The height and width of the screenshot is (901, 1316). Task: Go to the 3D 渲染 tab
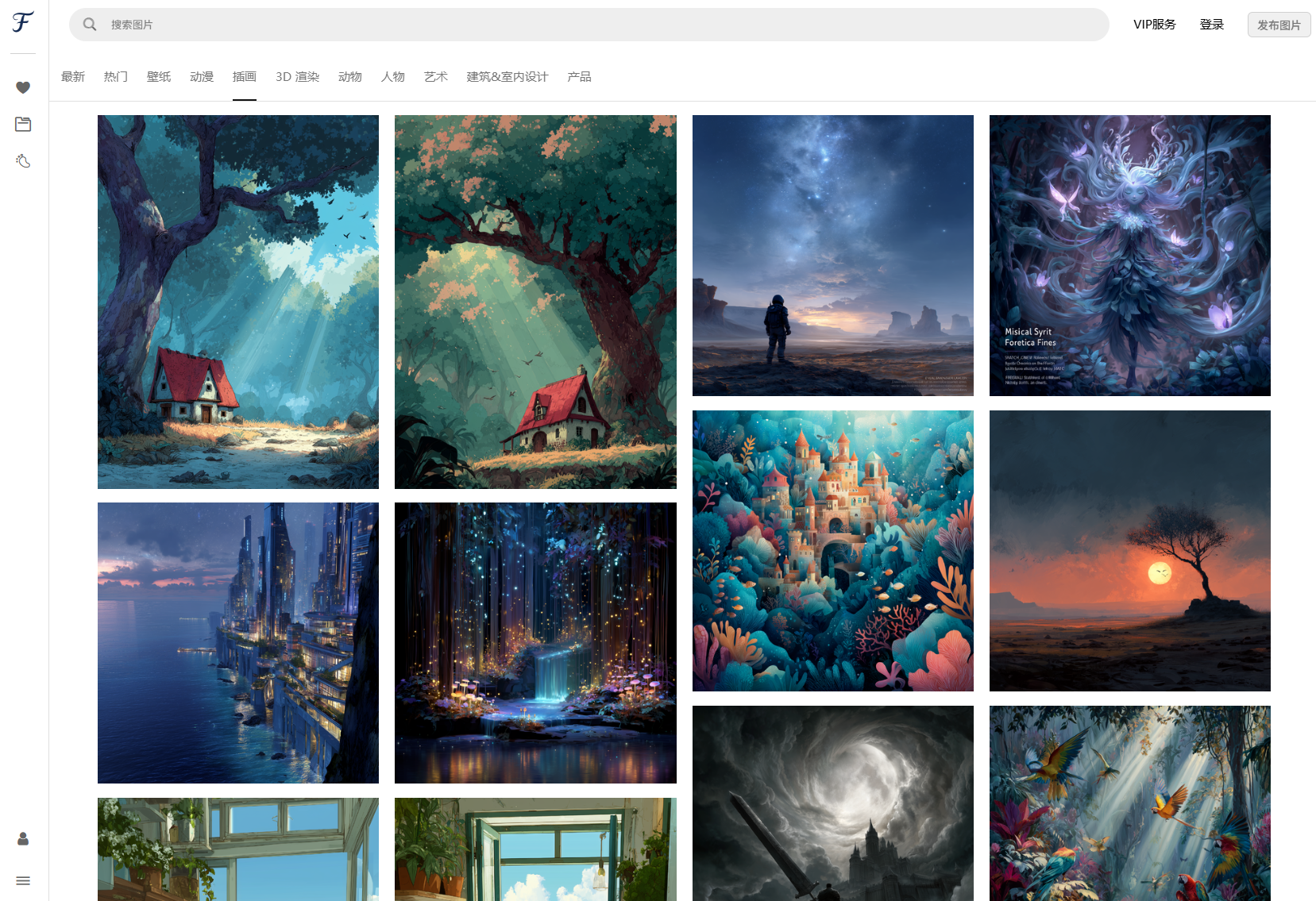297,77
